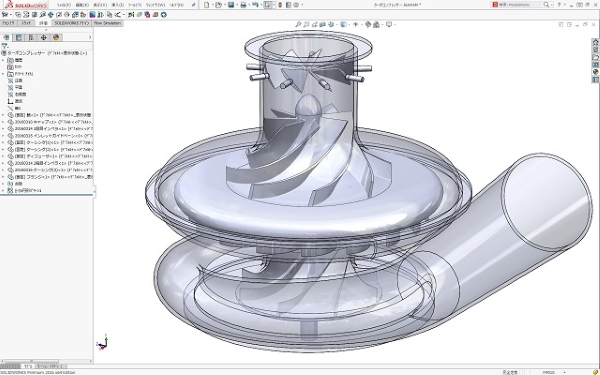Toggle the selection cursor tool in the top toolbar
This screenshot has height=375, width=600.
tap(268, 5)
